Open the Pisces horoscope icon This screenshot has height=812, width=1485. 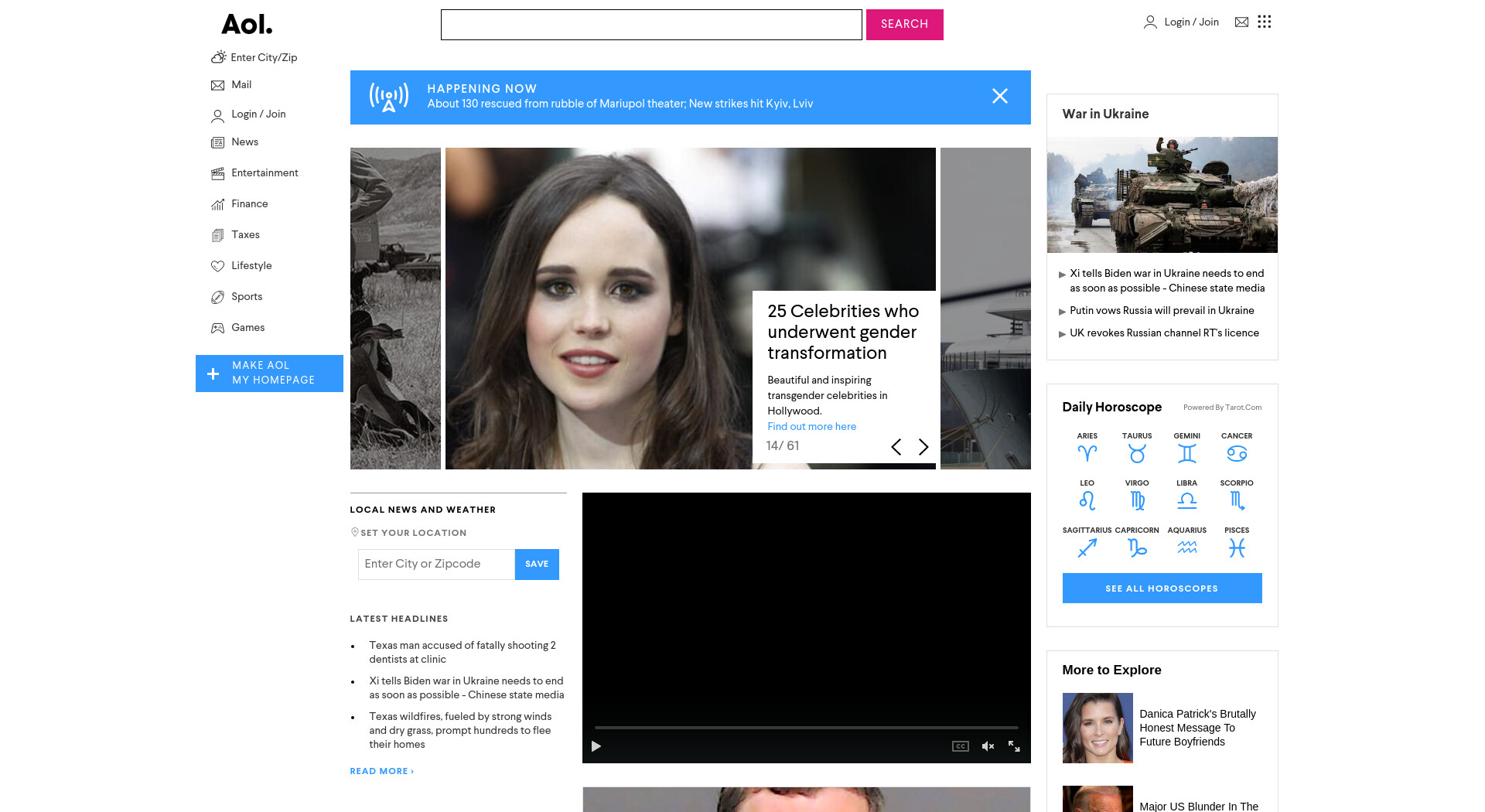tap(1237, 548)
